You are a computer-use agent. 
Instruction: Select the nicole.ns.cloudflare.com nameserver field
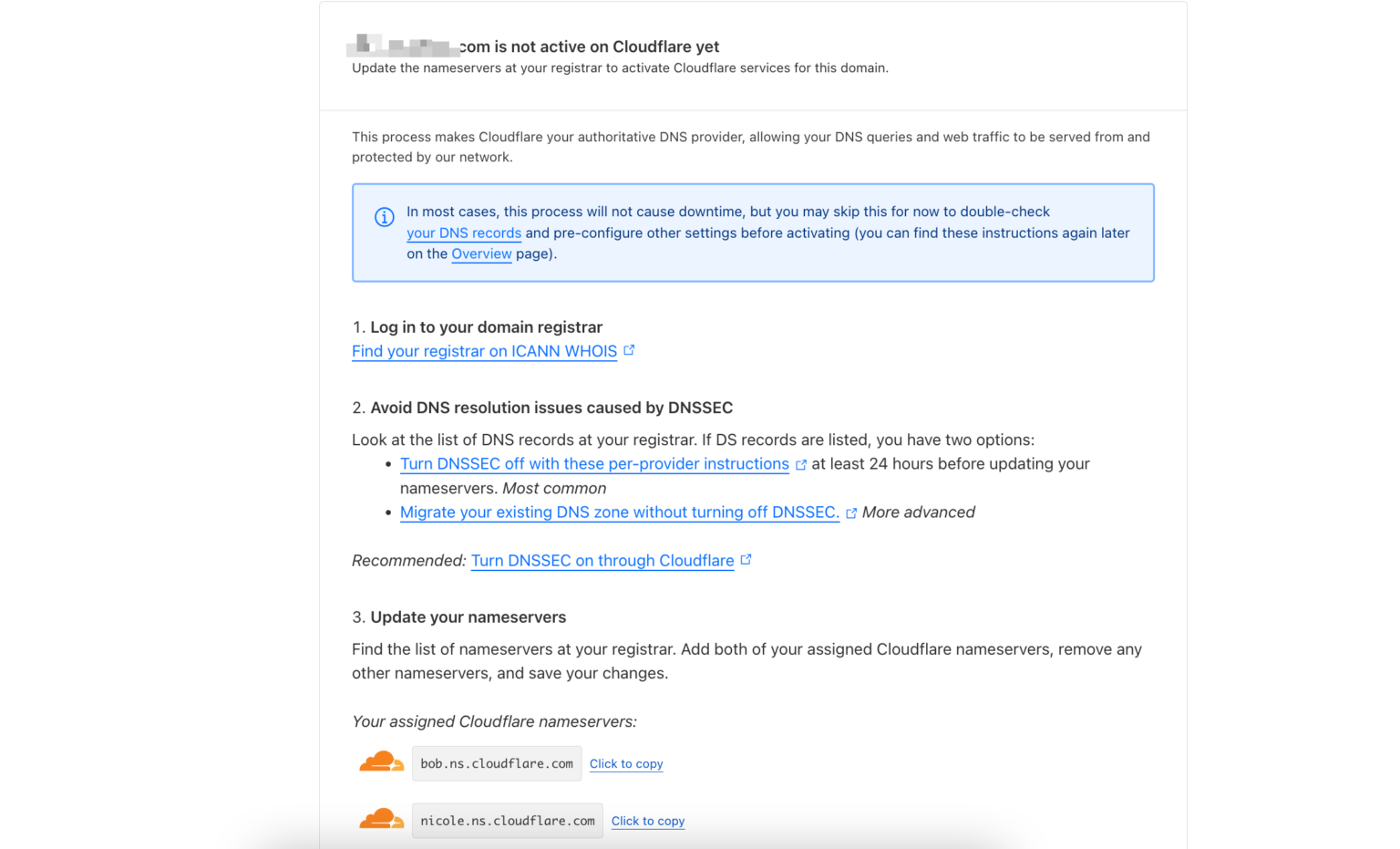click(508, 820)
